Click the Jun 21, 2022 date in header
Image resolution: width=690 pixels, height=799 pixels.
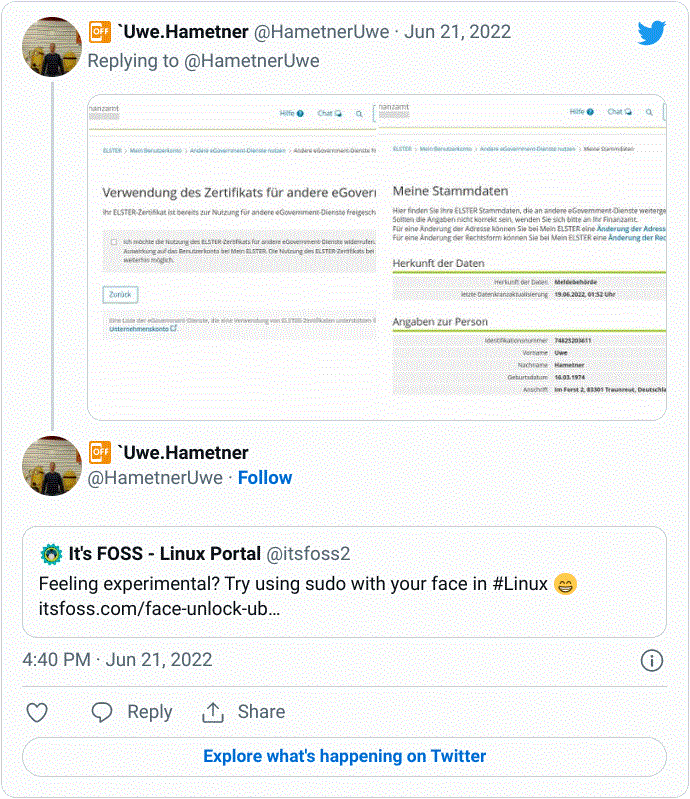coord(457,32)
